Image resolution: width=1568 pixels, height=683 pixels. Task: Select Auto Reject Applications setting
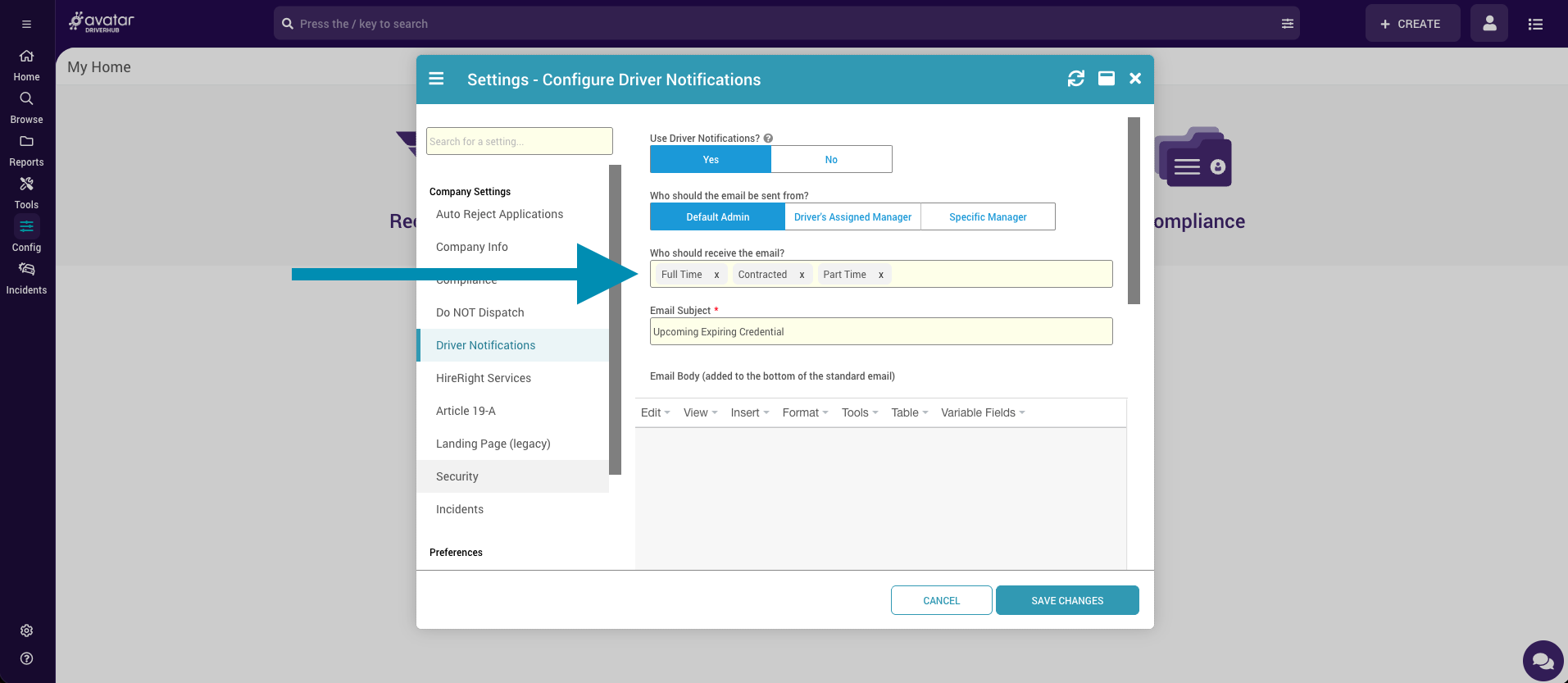point(513,214)
